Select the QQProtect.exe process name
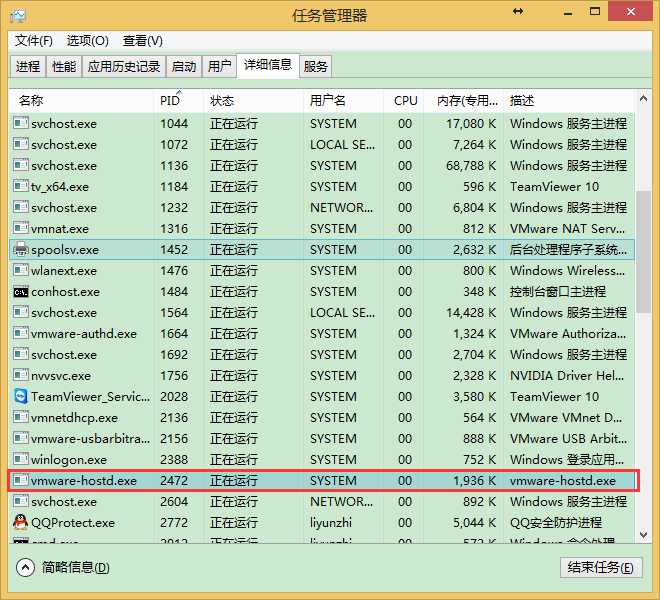 (x=73, y=523)
